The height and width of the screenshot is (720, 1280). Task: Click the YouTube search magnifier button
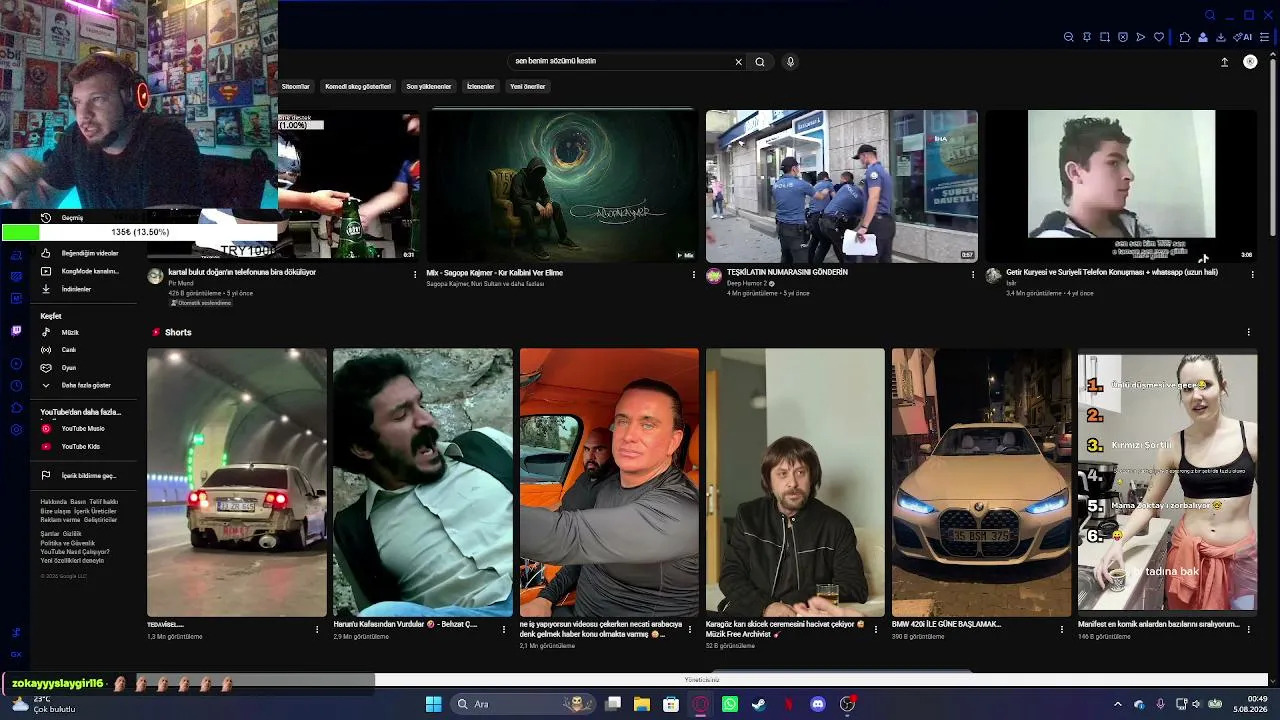pos(760,62)
